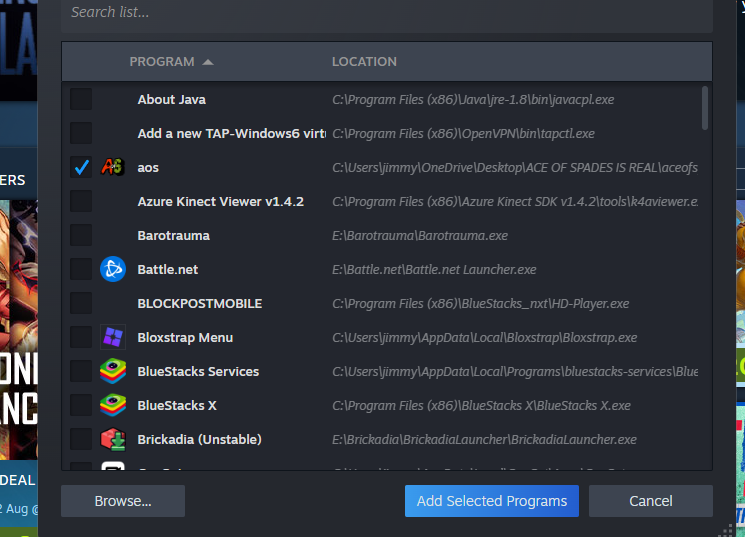
Task: Select the Azure Kinect Viewer v1.4.2 row
Action: (x=384, y=201)
